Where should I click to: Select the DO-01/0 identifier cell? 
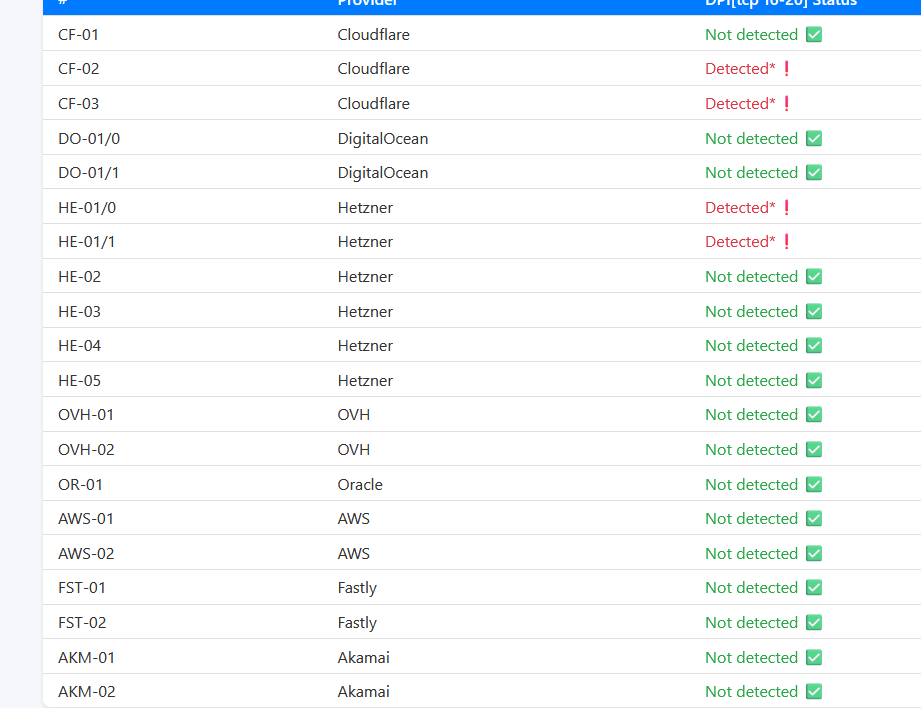pyautogui.click(x=89, y=139)
